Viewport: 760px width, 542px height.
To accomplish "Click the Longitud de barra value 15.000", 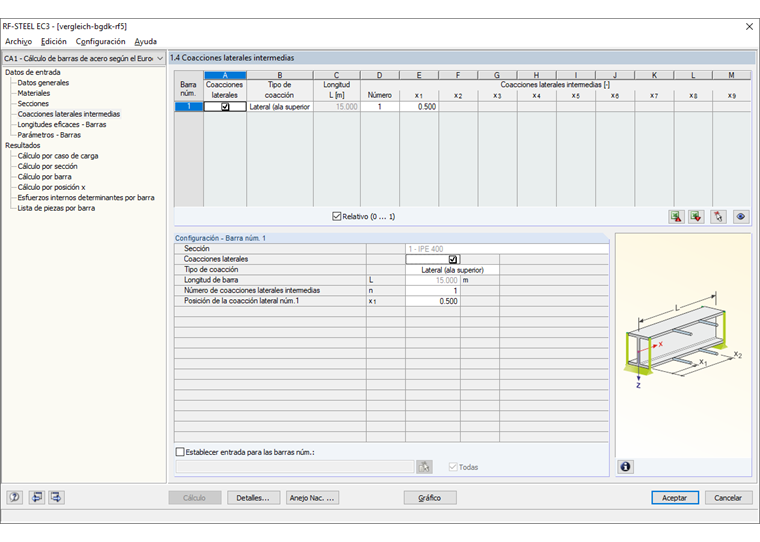I will click(x=433, y=280).
